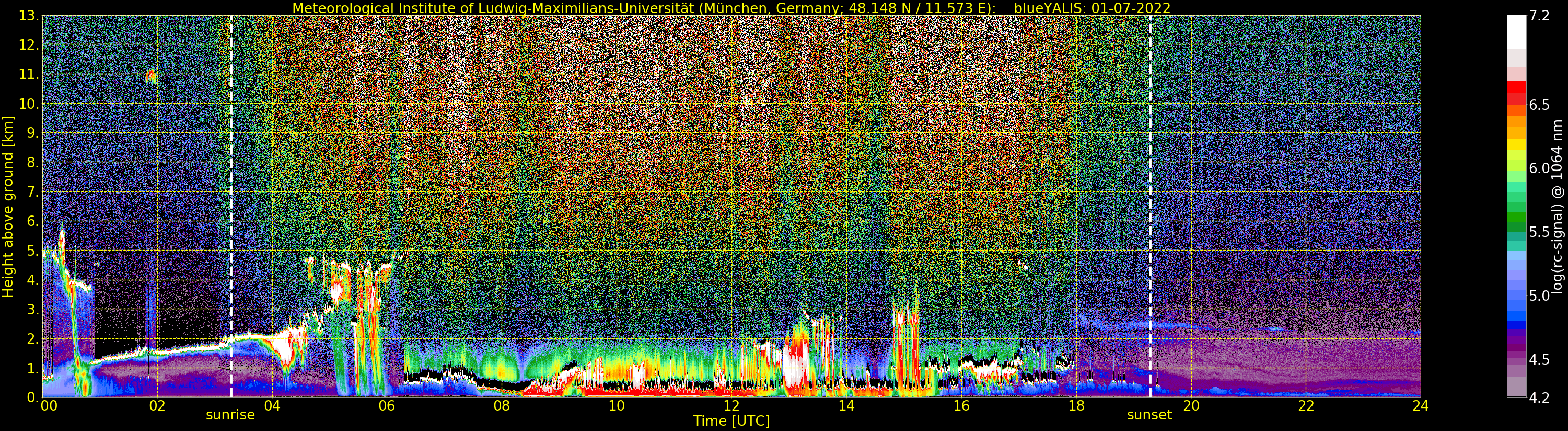Click the 4.5 value on the colorbar
The width and height of the screenshot is (1568, 431).
1539,360
